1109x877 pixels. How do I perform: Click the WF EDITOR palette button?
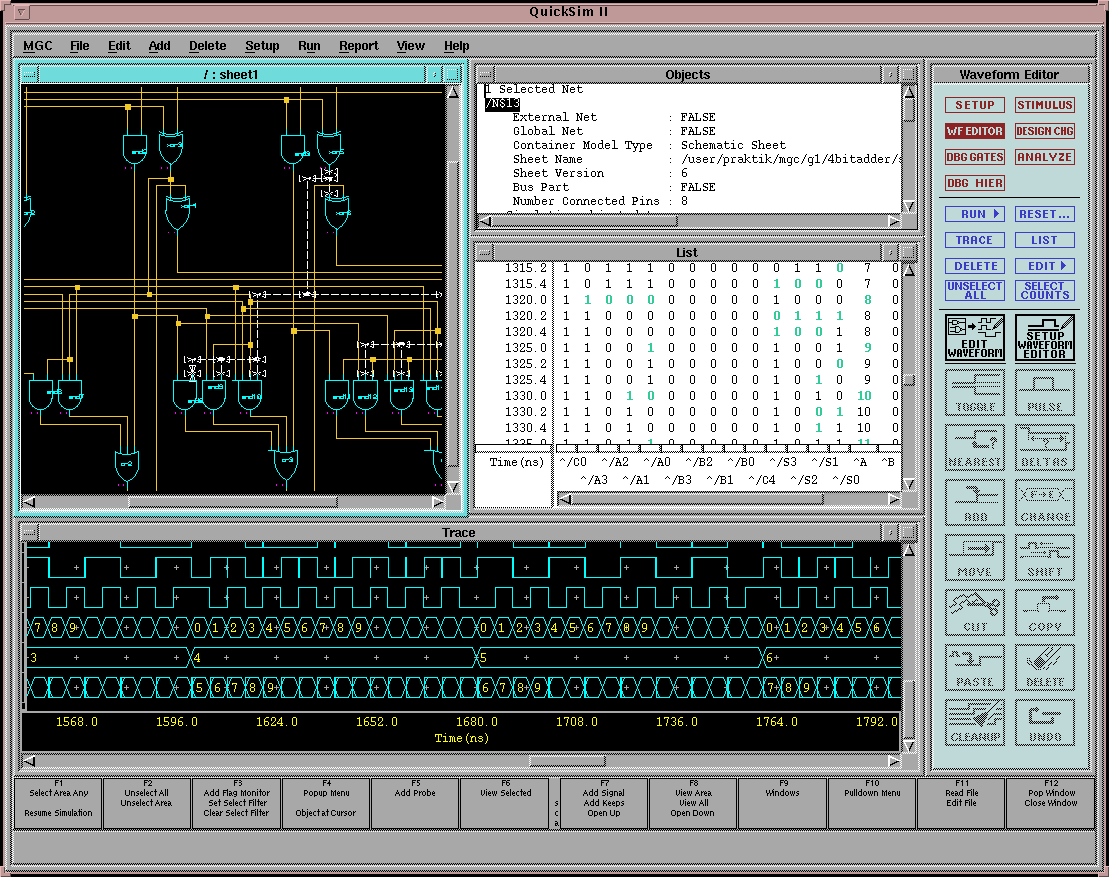coord(975,131)
